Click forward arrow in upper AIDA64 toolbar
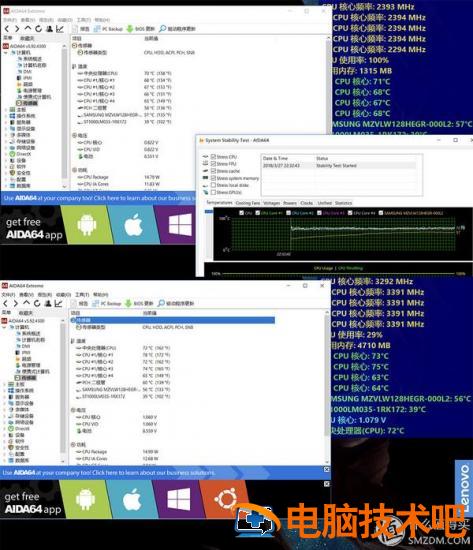 (x=16, y=29)
